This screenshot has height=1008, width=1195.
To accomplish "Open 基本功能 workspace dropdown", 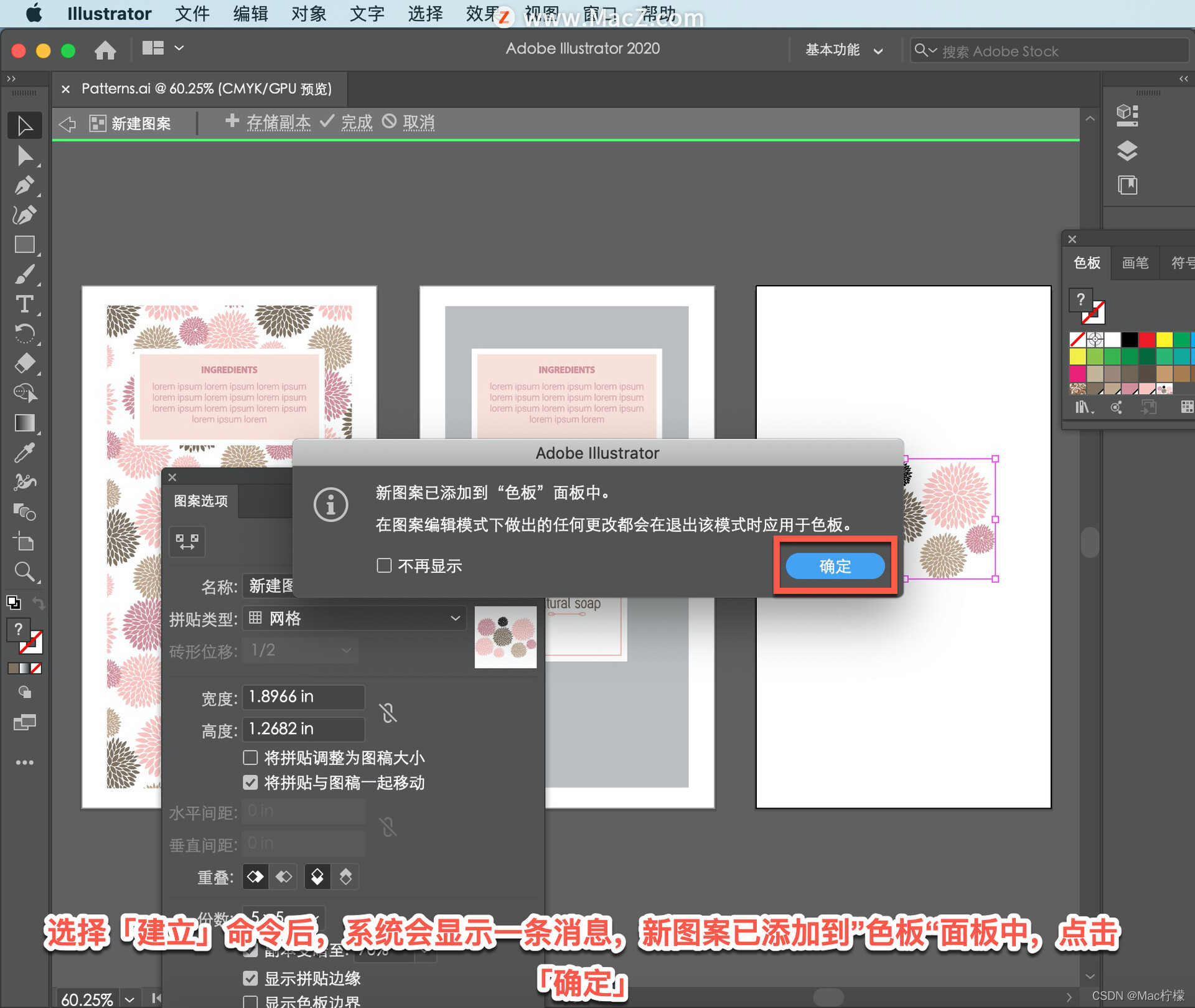I will [x=843, y=50].
